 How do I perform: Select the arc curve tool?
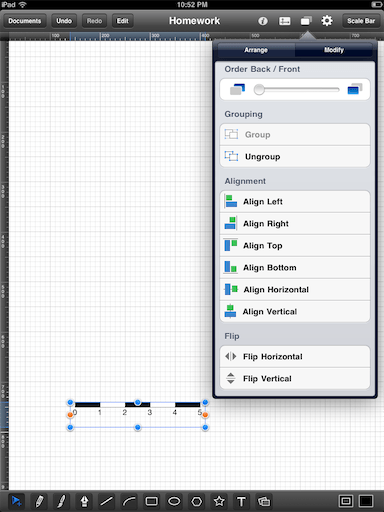(x=129, y=501)
